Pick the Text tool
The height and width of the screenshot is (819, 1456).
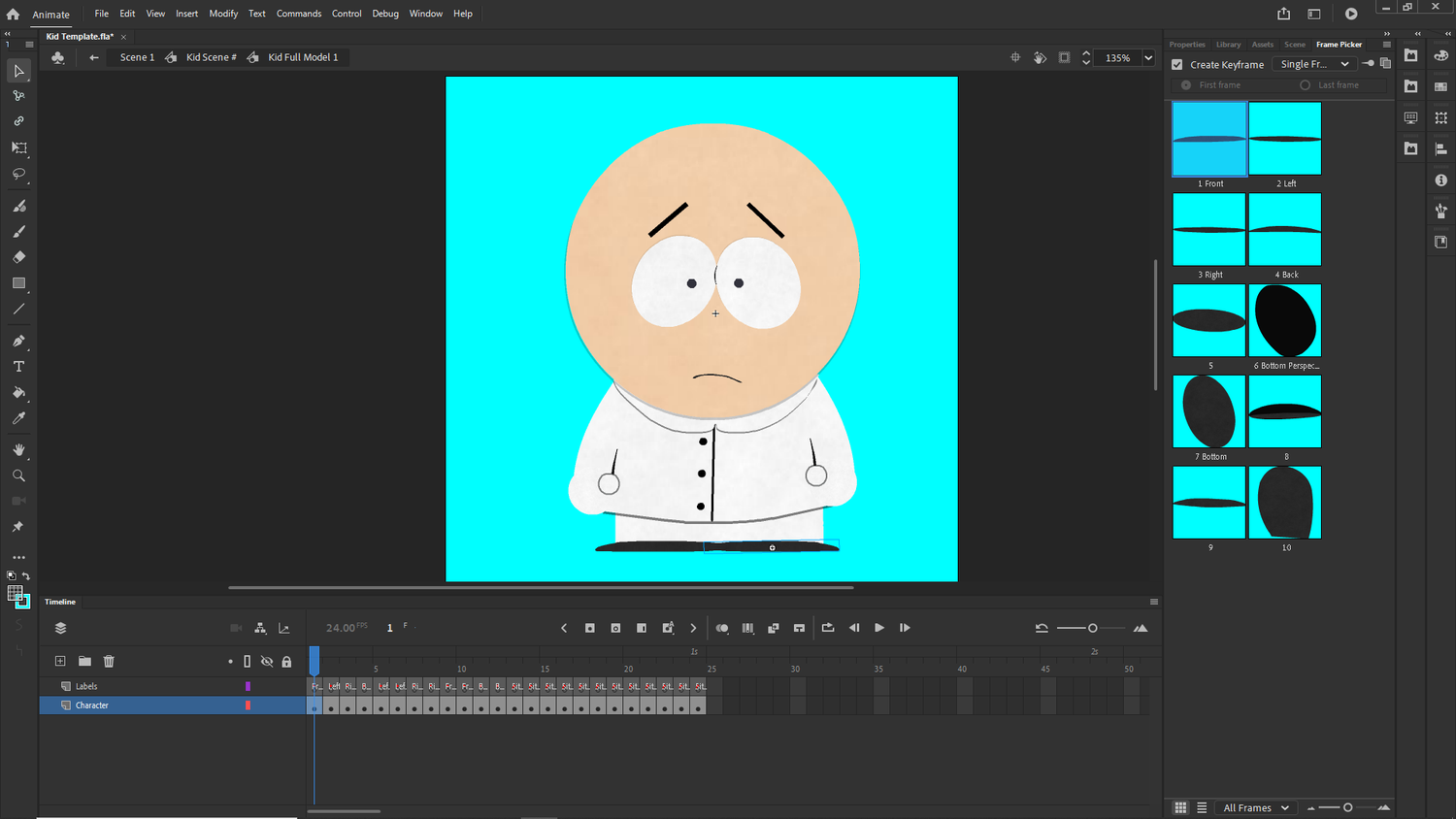[18, 366]
